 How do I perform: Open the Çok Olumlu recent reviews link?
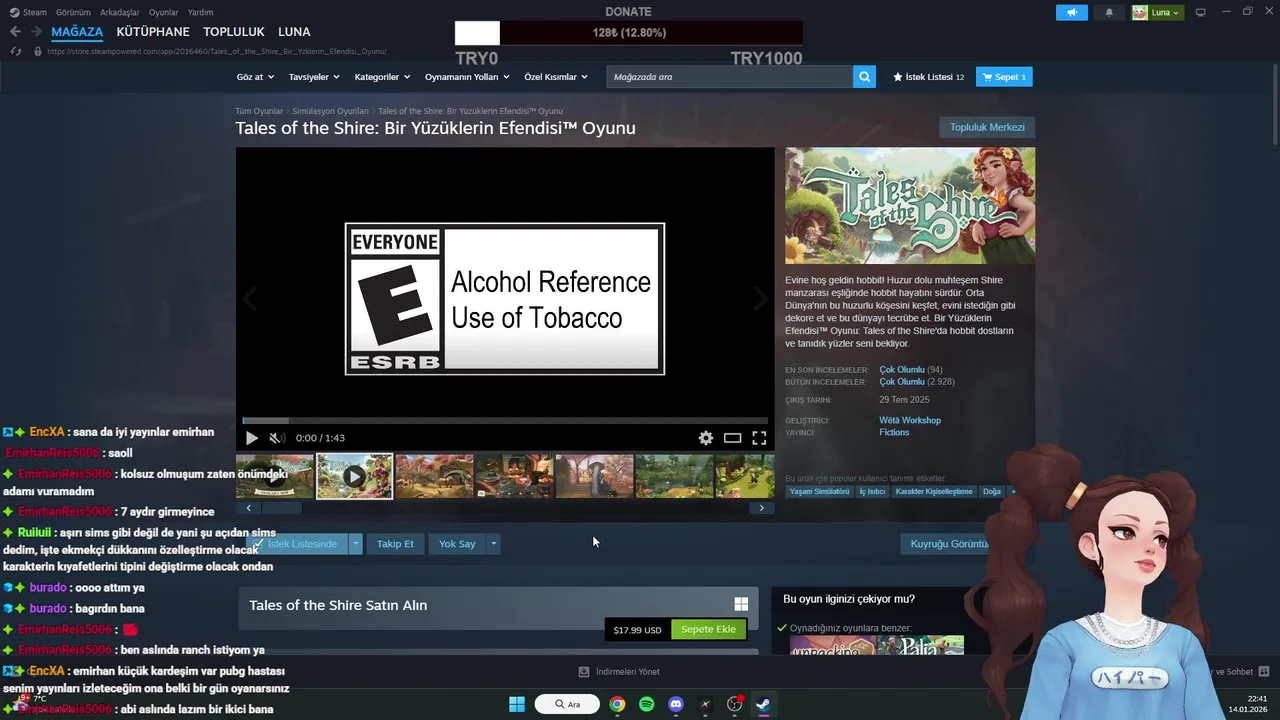point(902,370)
